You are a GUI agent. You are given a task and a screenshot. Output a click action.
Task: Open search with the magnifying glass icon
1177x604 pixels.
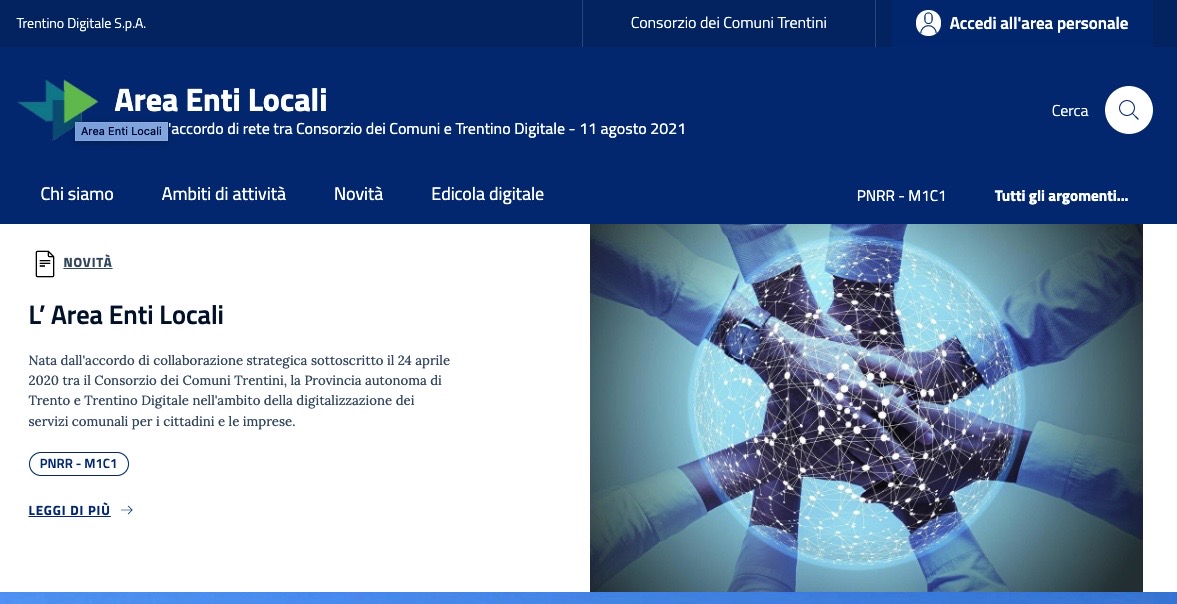1128,110
